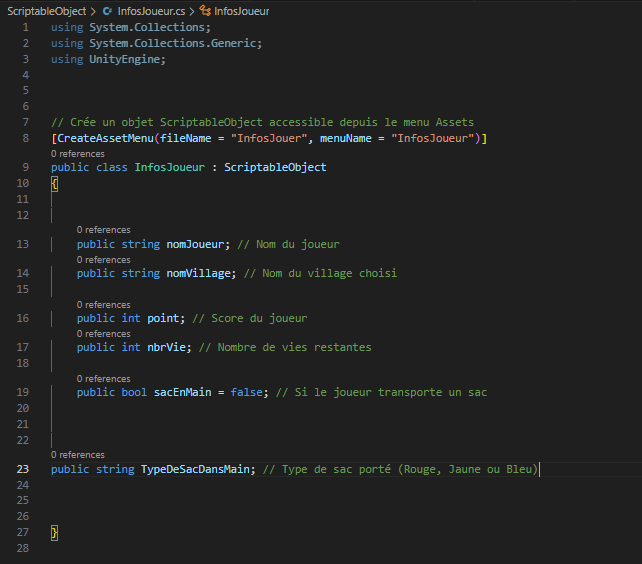Open the references lens above TypeDeSacDansMain
Screen dimensions: 642x564
(77, 455)
